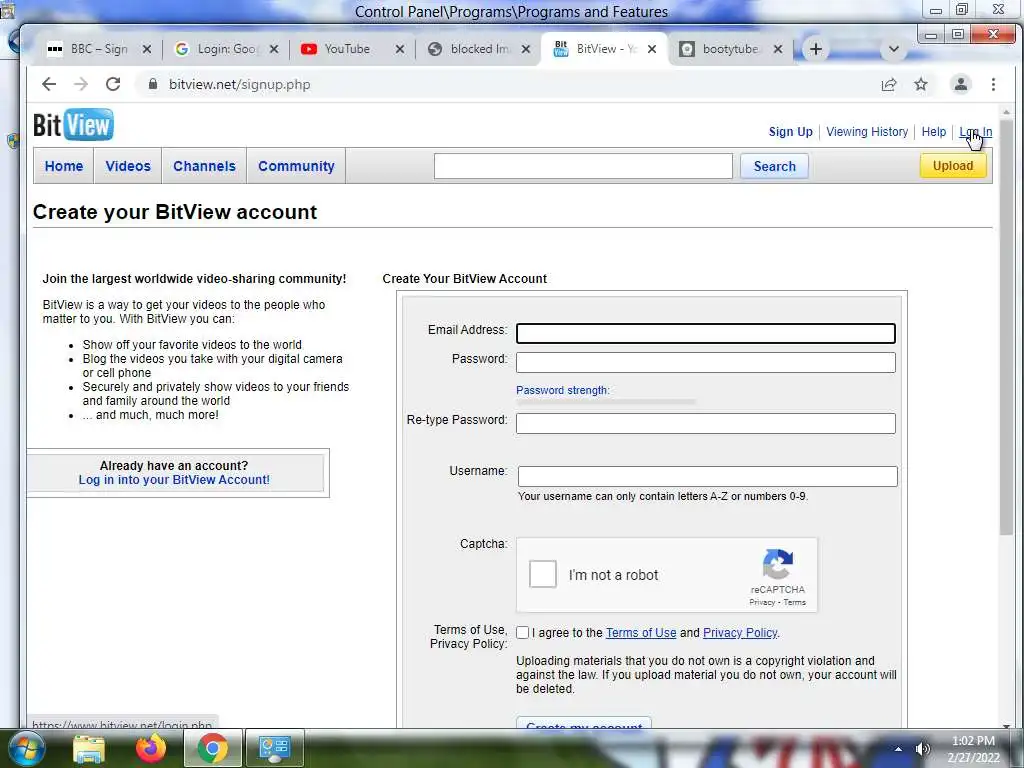Close the blocked images tab

point(526,49)
